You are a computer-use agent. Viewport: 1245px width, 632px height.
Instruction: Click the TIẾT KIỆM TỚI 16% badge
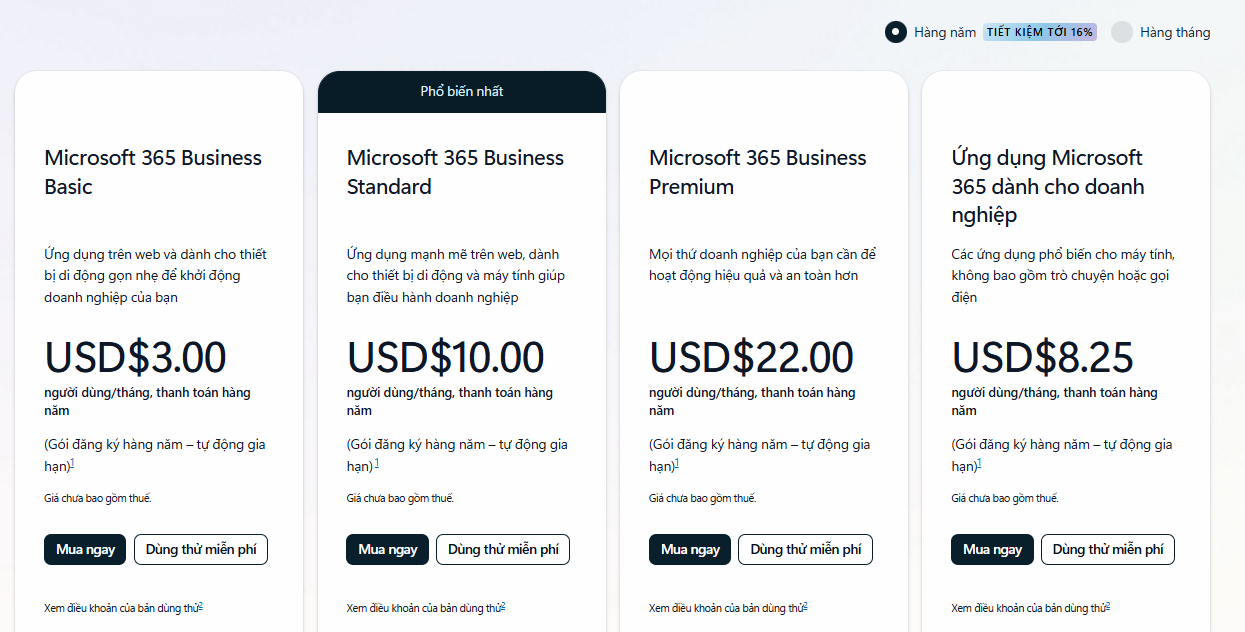pyautogui.click(x=1039, y=32)
